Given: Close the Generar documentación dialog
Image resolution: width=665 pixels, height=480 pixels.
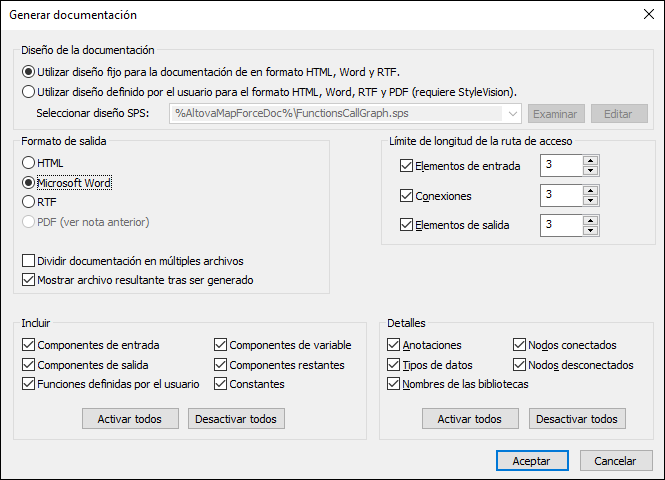Looking at the screenshot, I should click(x=643, y=15).
